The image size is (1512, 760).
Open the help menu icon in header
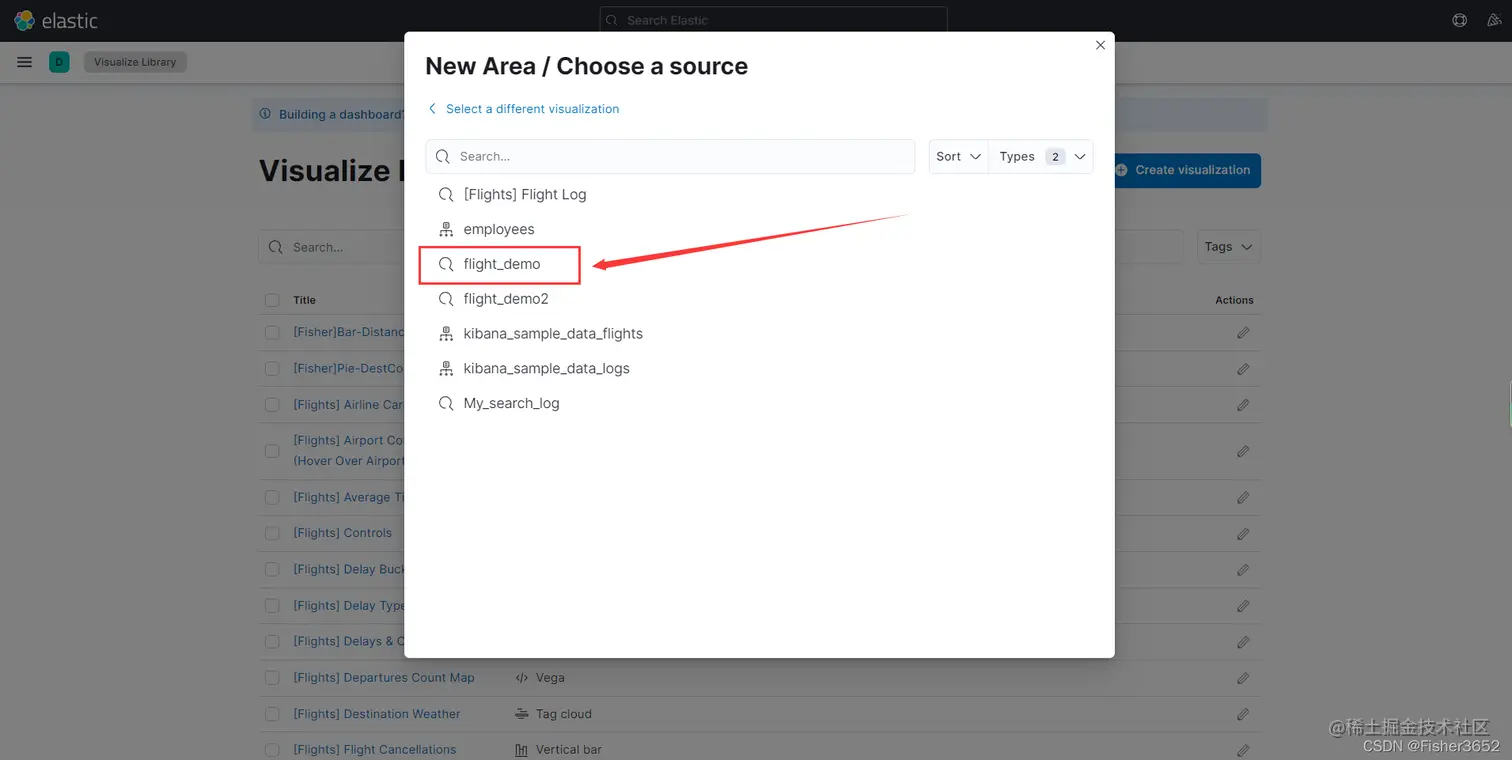coord(1459,20)
